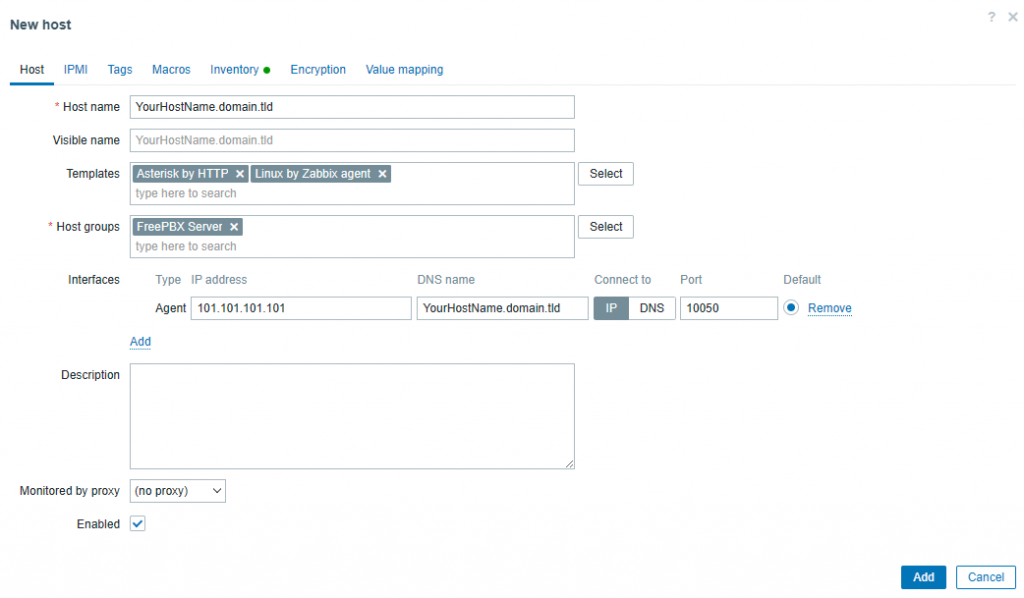Go to the Inventory tab
Screen dimensions: 1024x598
tap(234, 70)
